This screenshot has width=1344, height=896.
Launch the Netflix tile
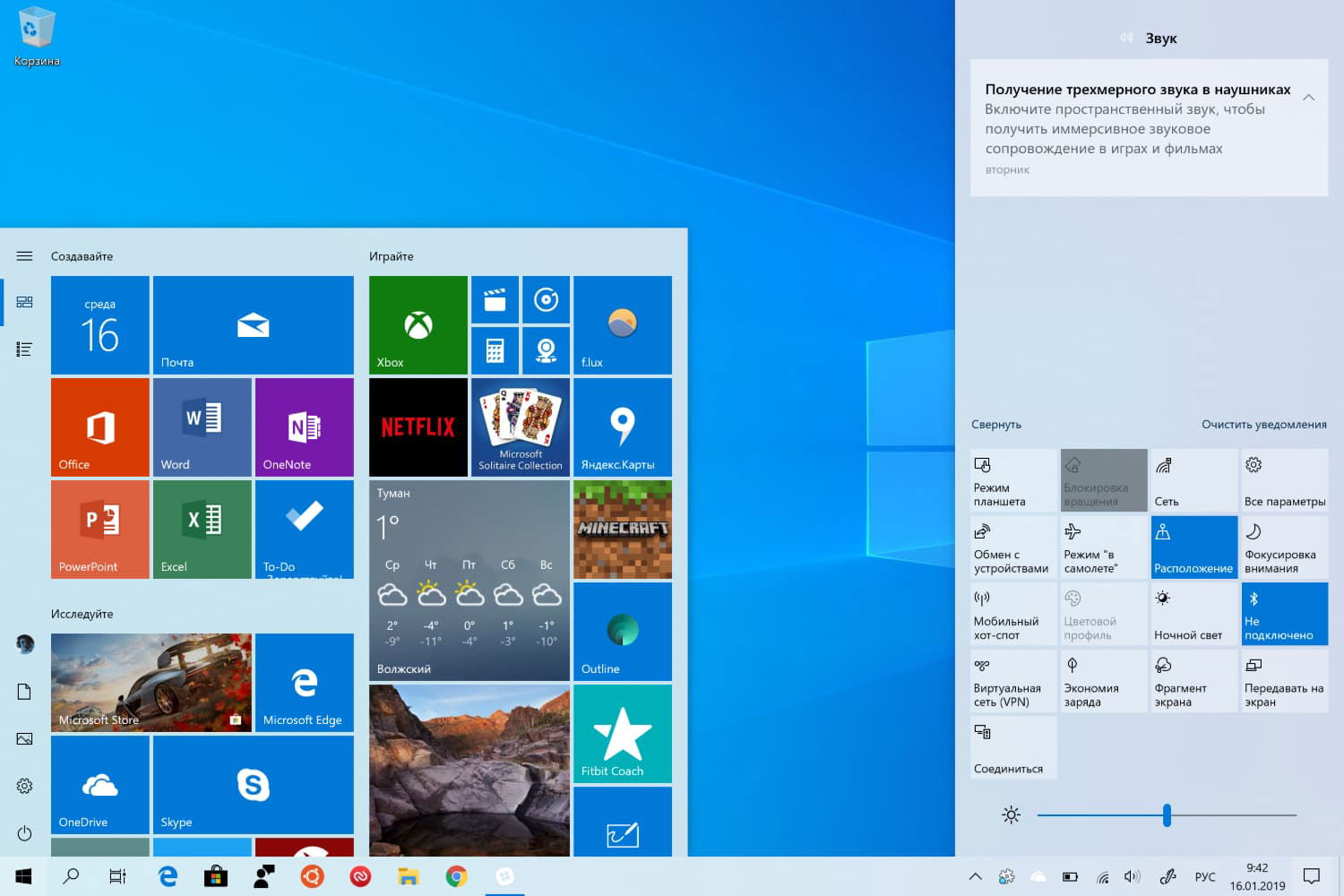click(x=418, y=426)
